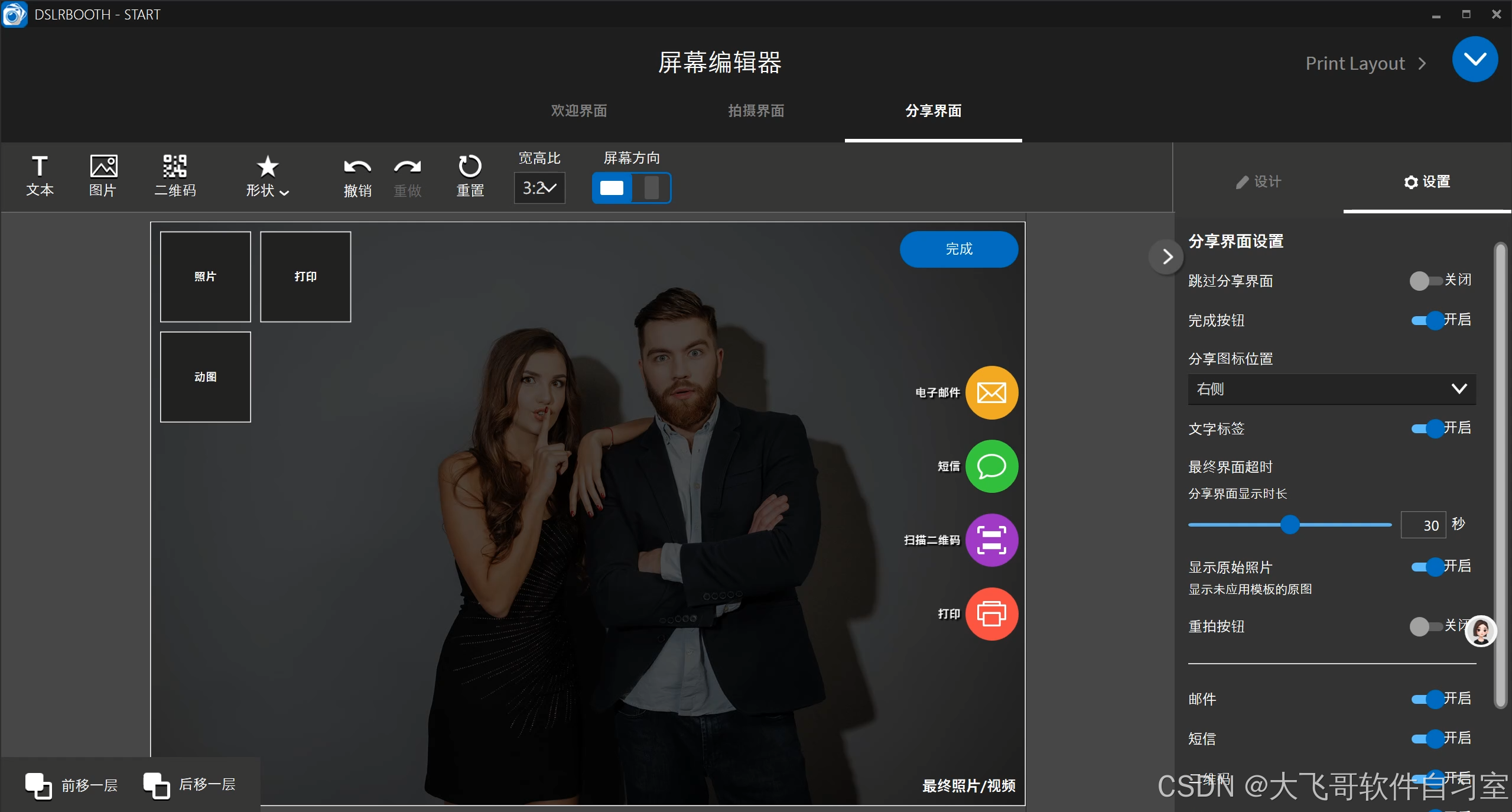Add a 二维码 QR code element
This screenshot has width=1512, height=812.
point(175,175)
